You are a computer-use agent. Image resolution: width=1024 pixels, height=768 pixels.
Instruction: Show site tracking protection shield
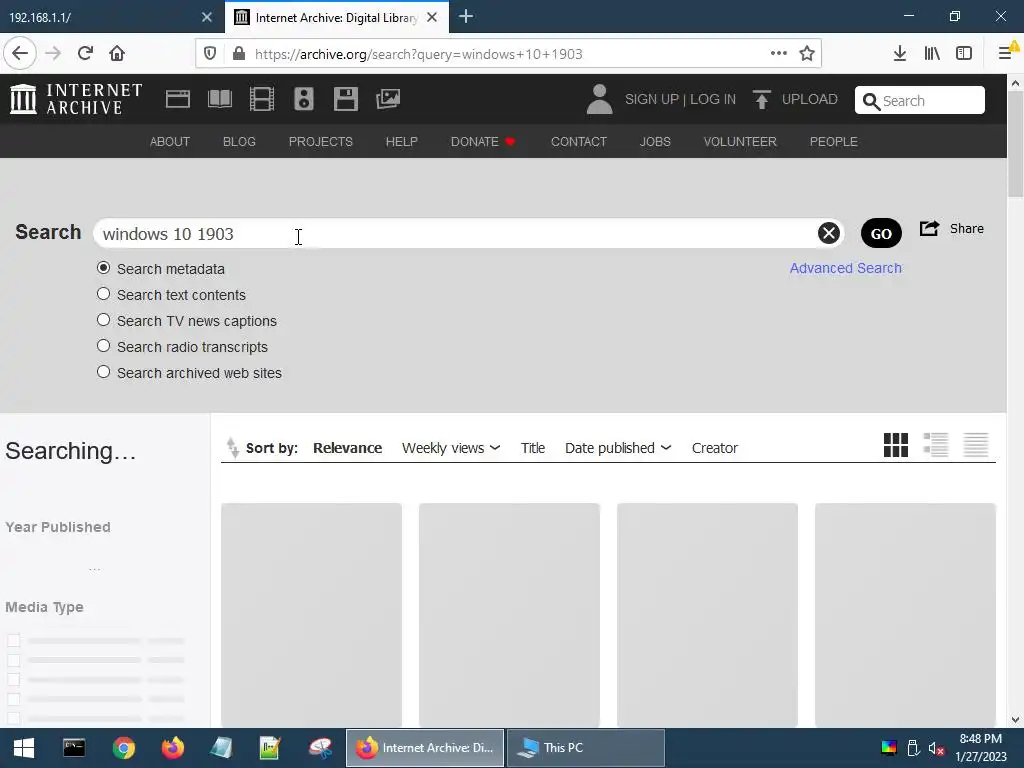210,54
